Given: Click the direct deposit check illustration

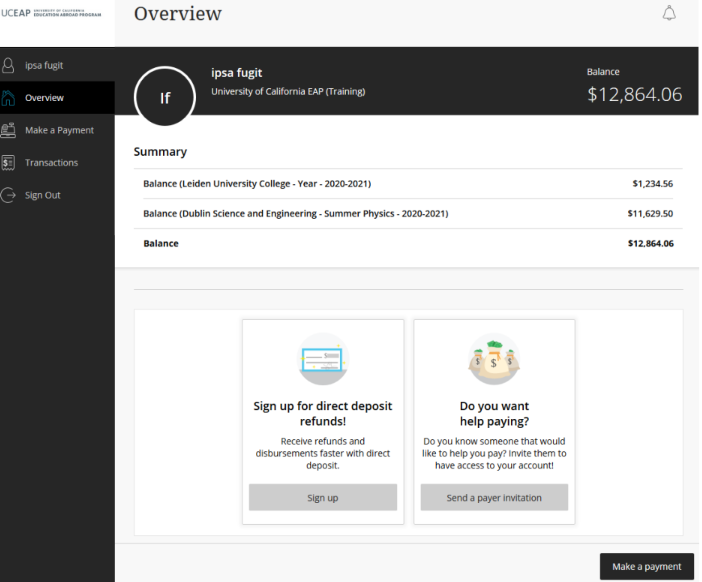Looking at the screenshot, I should [323, 359].
